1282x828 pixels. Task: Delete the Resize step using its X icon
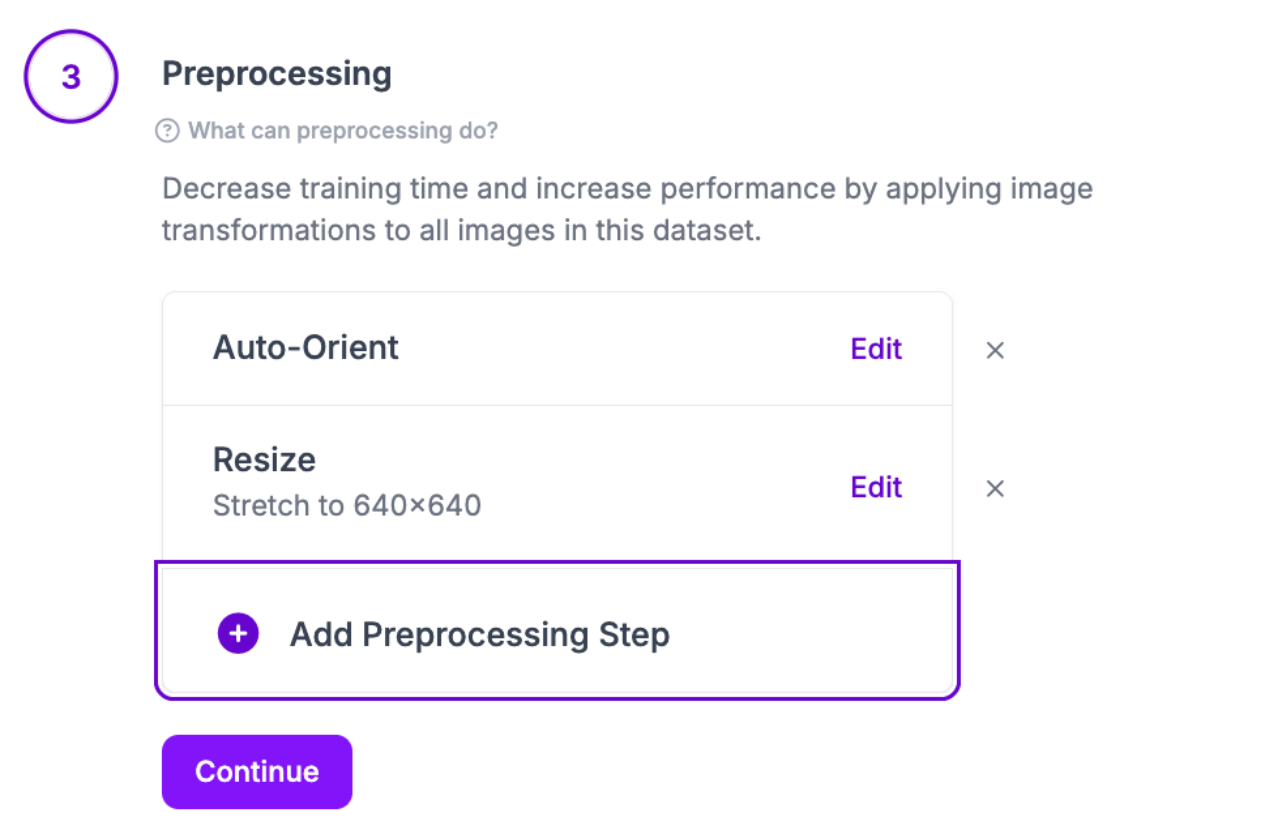coord(995,488)
